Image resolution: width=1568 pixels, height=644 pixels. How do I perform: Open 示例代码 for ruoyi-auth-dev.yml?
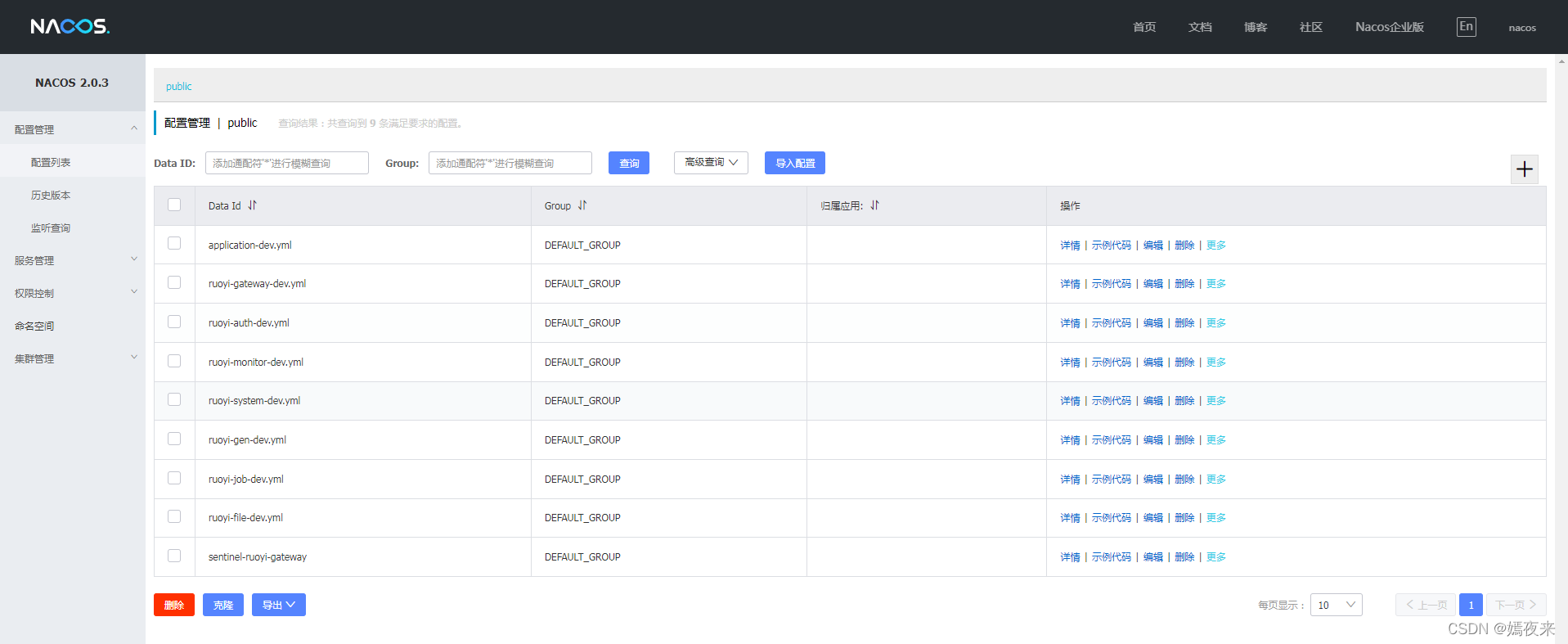(1112, 323)
